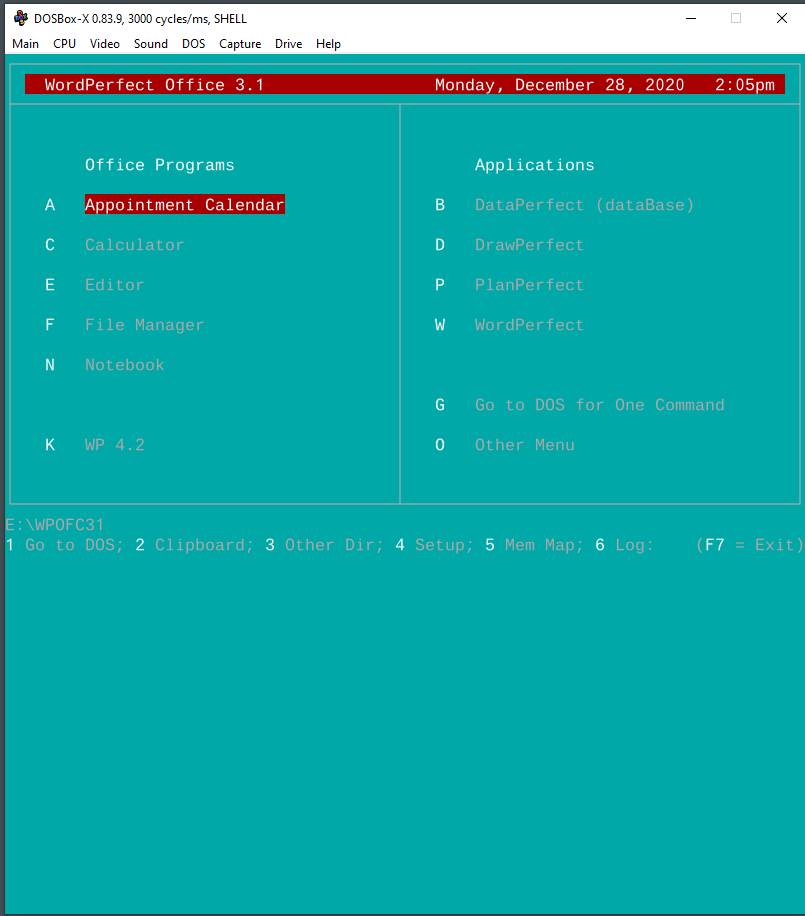The image size is (805, 916).
Task: Launch WordPerfect
Action: (529, 324)
